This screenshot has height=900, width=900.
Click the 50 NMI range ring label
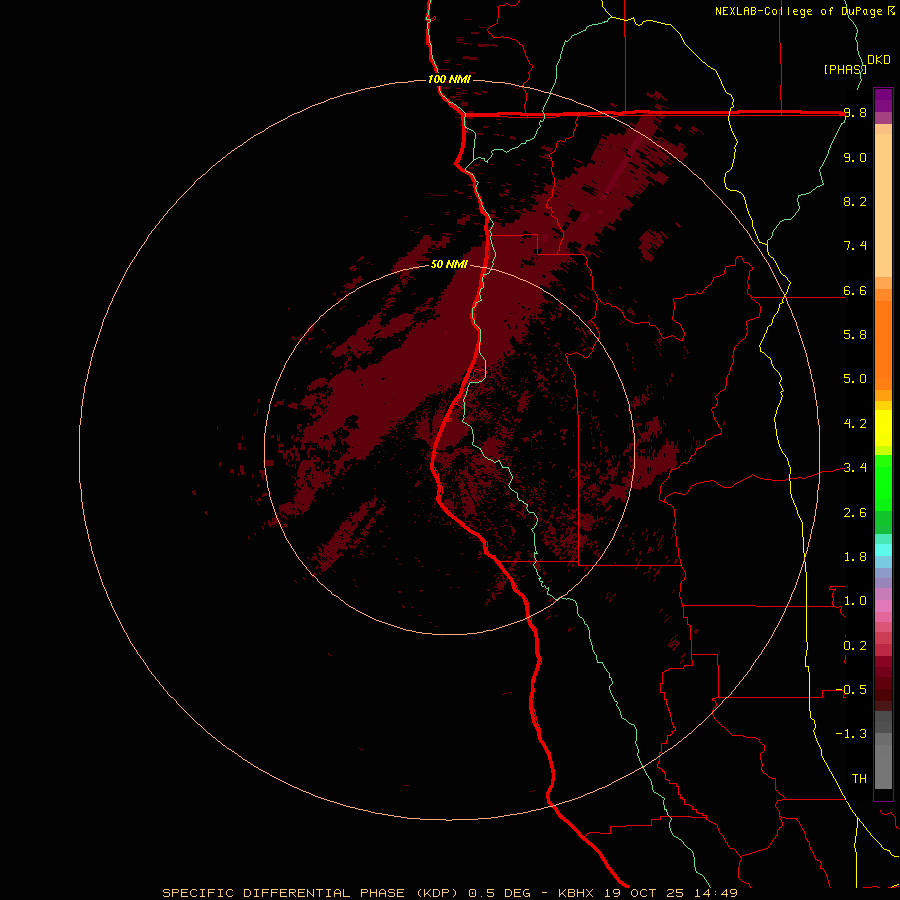449,264
